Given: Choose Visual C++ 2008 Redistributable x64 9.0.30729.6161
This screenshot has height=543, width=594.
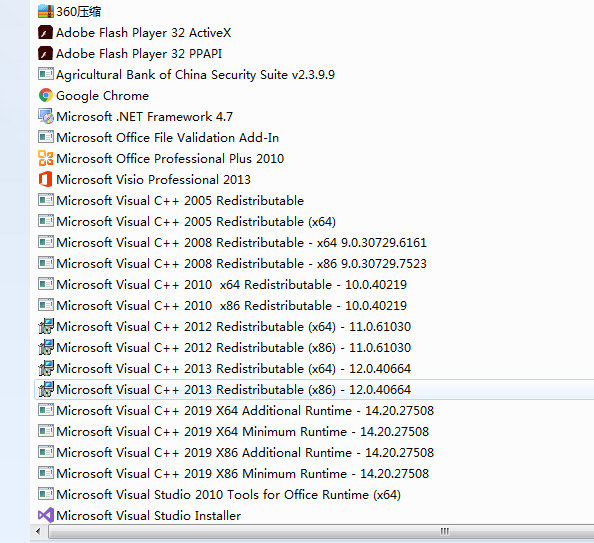Looking at the screenshot, I should [241, 243].
